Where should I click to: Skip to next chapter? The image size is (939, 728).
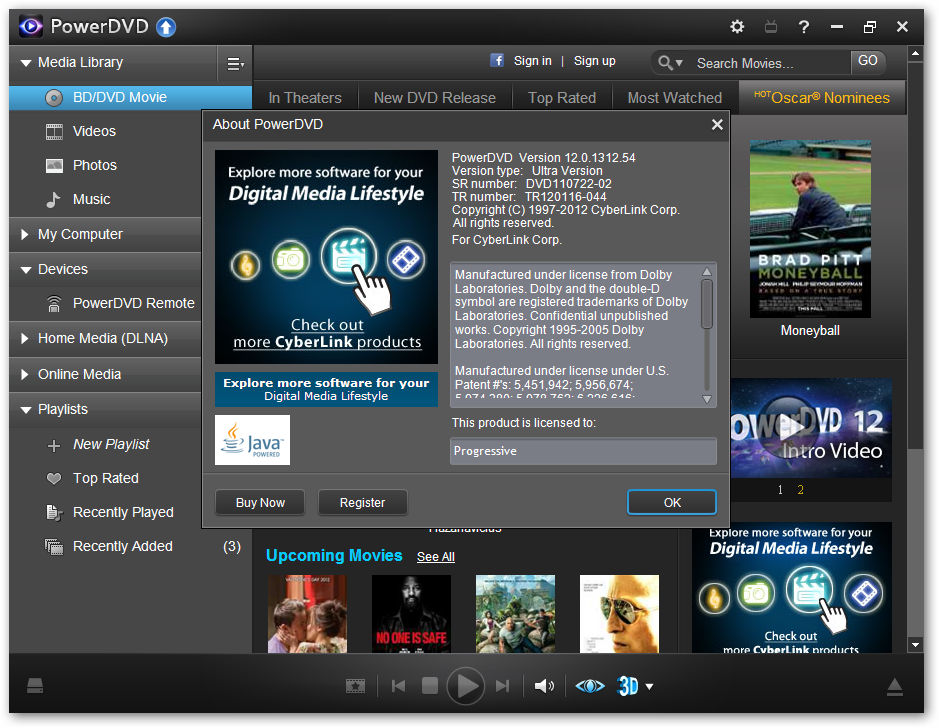click(502, 686)
